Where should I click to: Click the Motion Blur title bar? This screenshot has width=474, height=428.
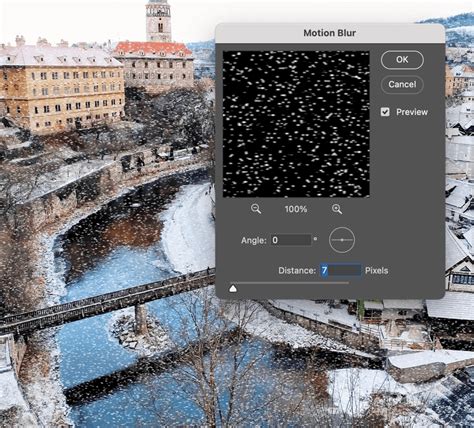330,33
